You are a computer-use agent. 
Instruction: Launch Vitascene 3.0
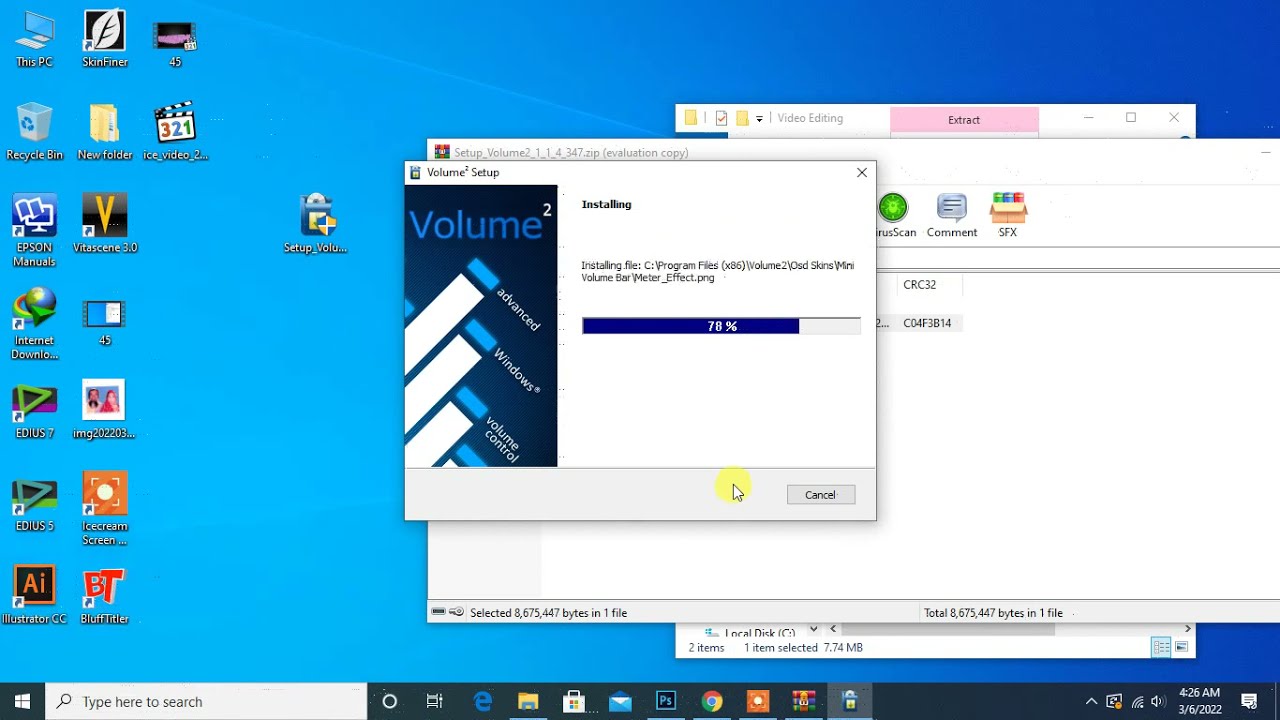click(x=105, y=225)
